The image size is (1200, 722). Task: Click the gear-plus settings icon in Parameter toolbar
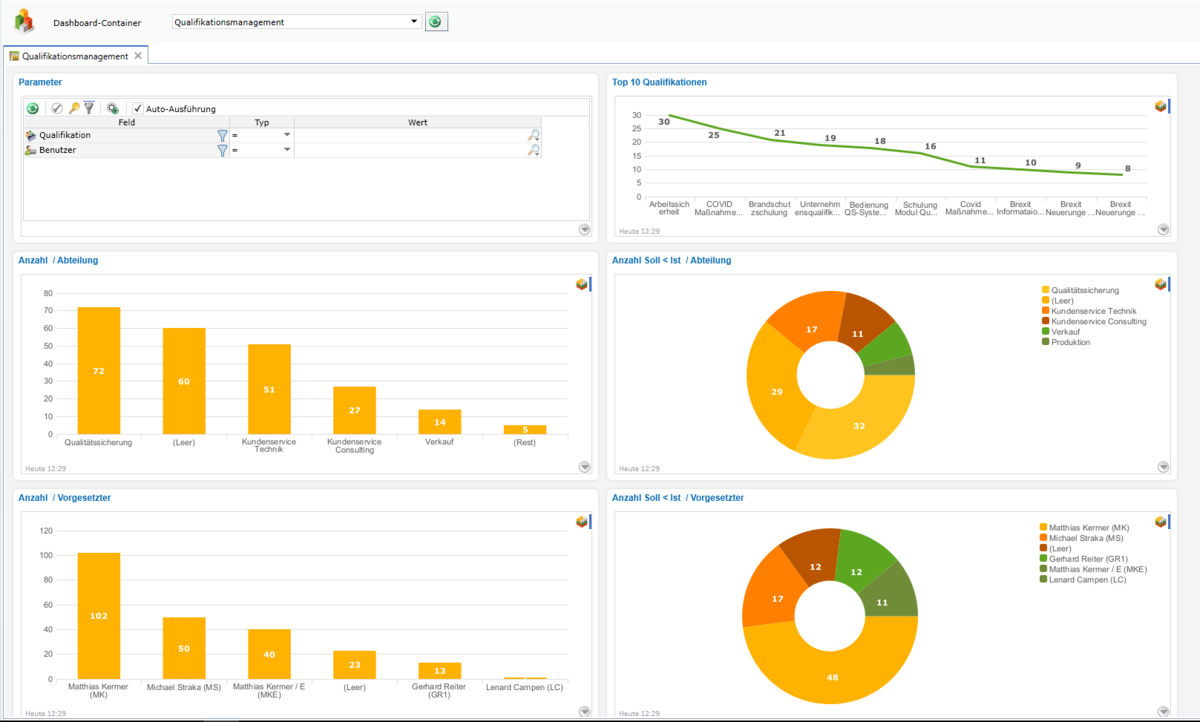pyautogui.click(x=113, y=108)
